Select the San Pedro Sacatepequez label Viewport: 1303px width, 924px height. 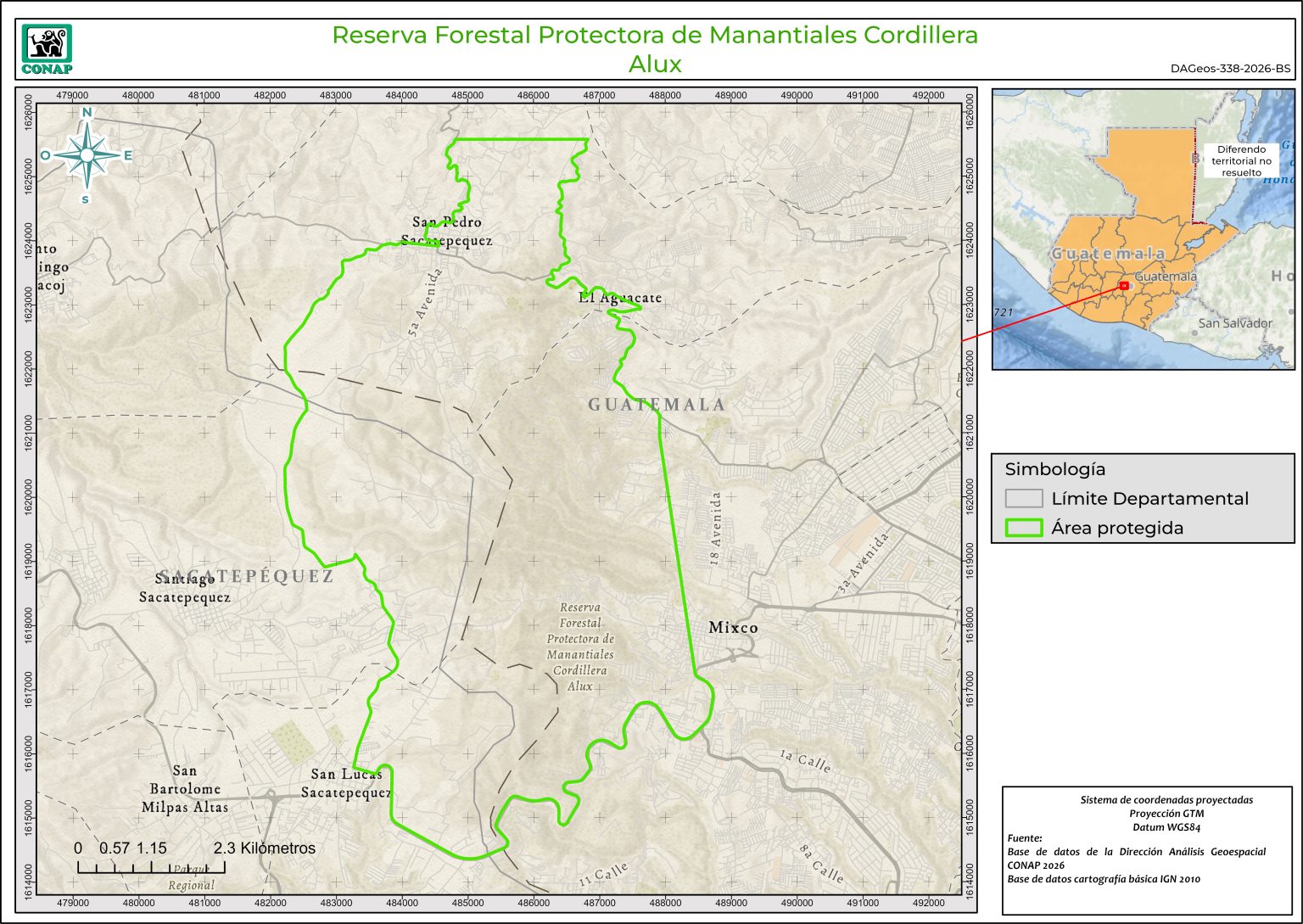tap(447, 231)
